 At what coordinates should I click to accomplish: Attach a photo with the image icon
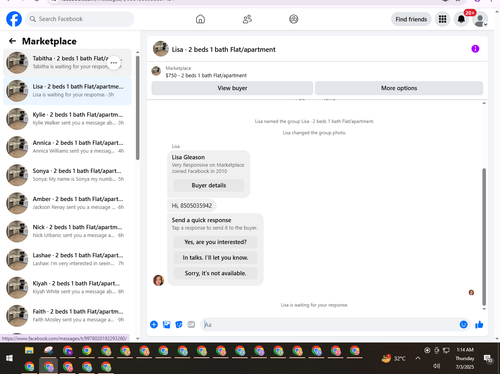point(166,324)
